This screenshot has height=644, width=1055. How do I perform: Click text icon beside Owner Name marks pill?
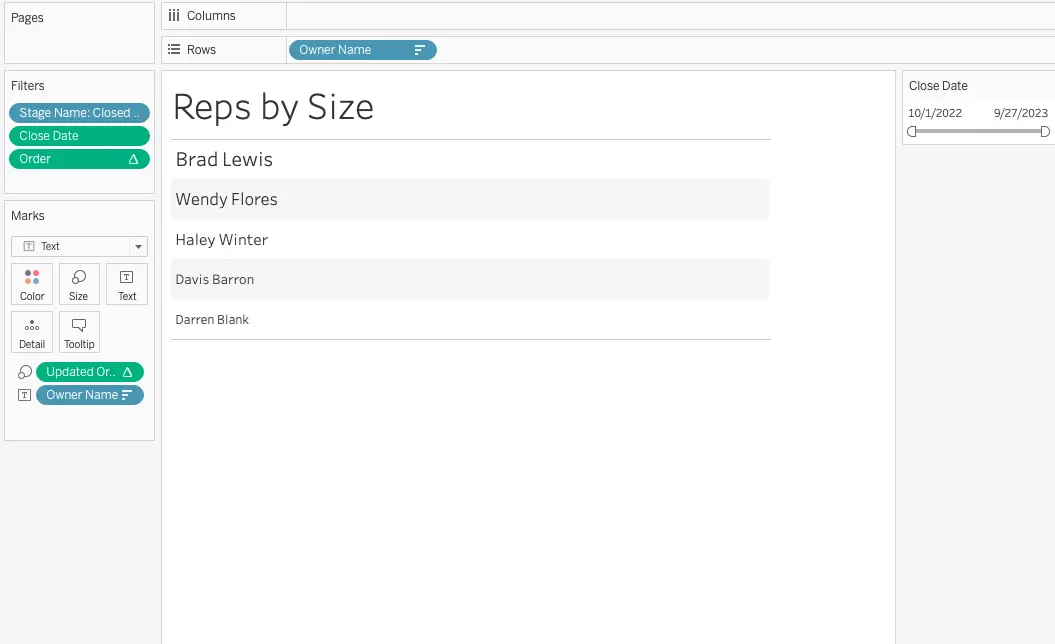(25, 395)
